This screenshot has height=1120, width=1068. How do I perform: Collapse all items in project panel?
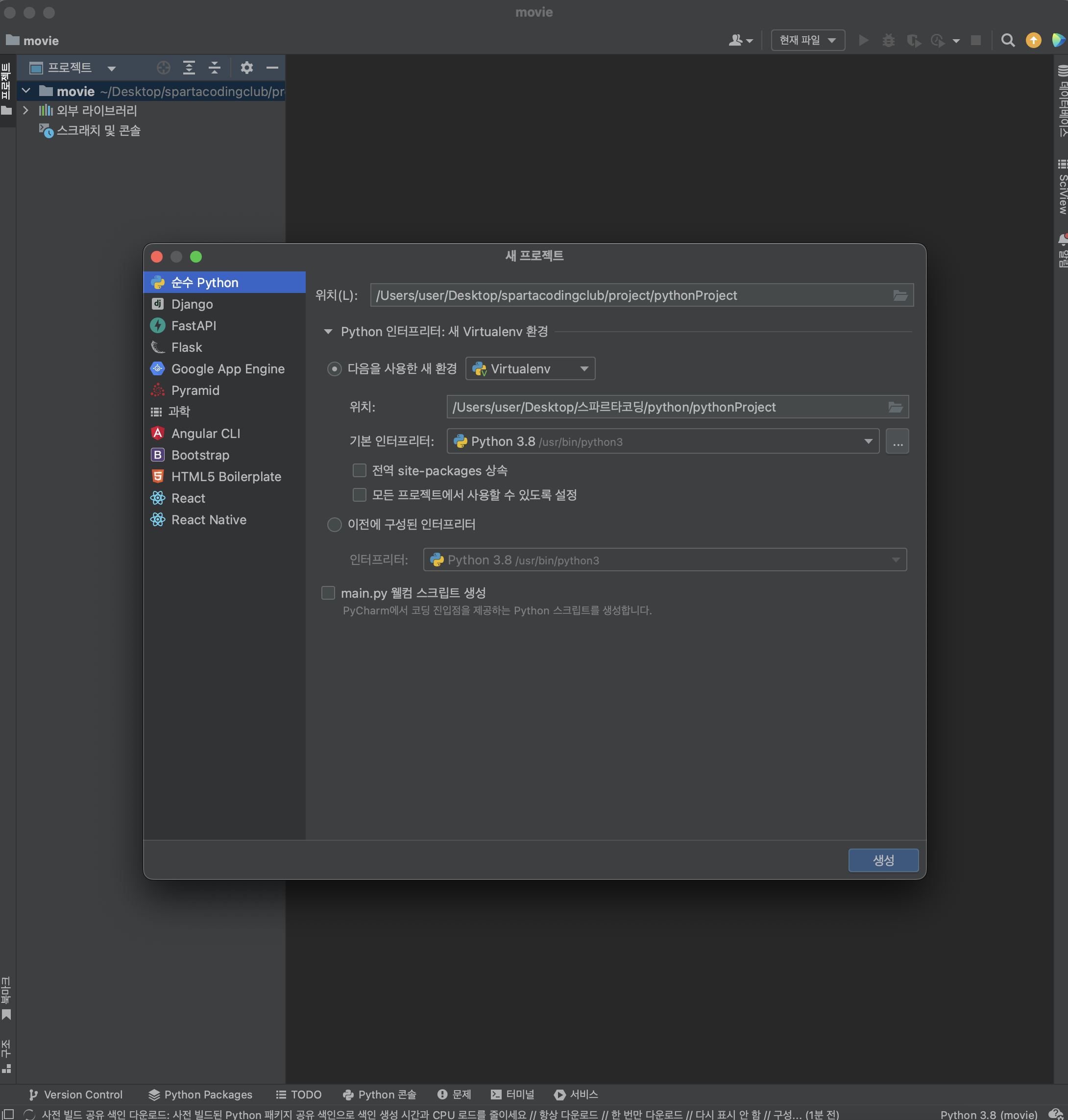(215, 68)
